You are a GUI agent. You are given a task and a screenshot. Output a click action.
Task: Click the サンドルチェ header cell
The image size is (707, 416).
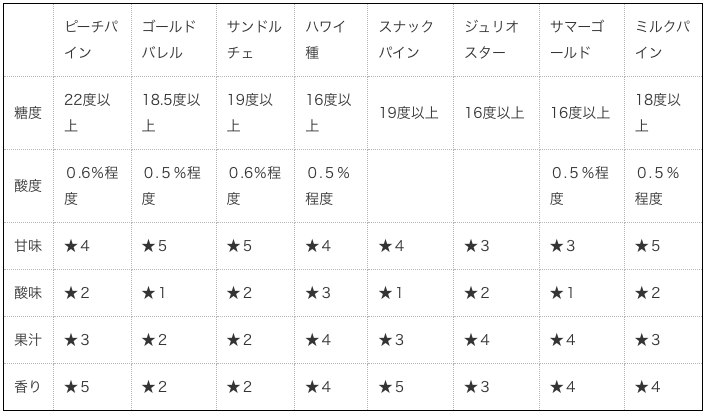click(x=254, y=39)
